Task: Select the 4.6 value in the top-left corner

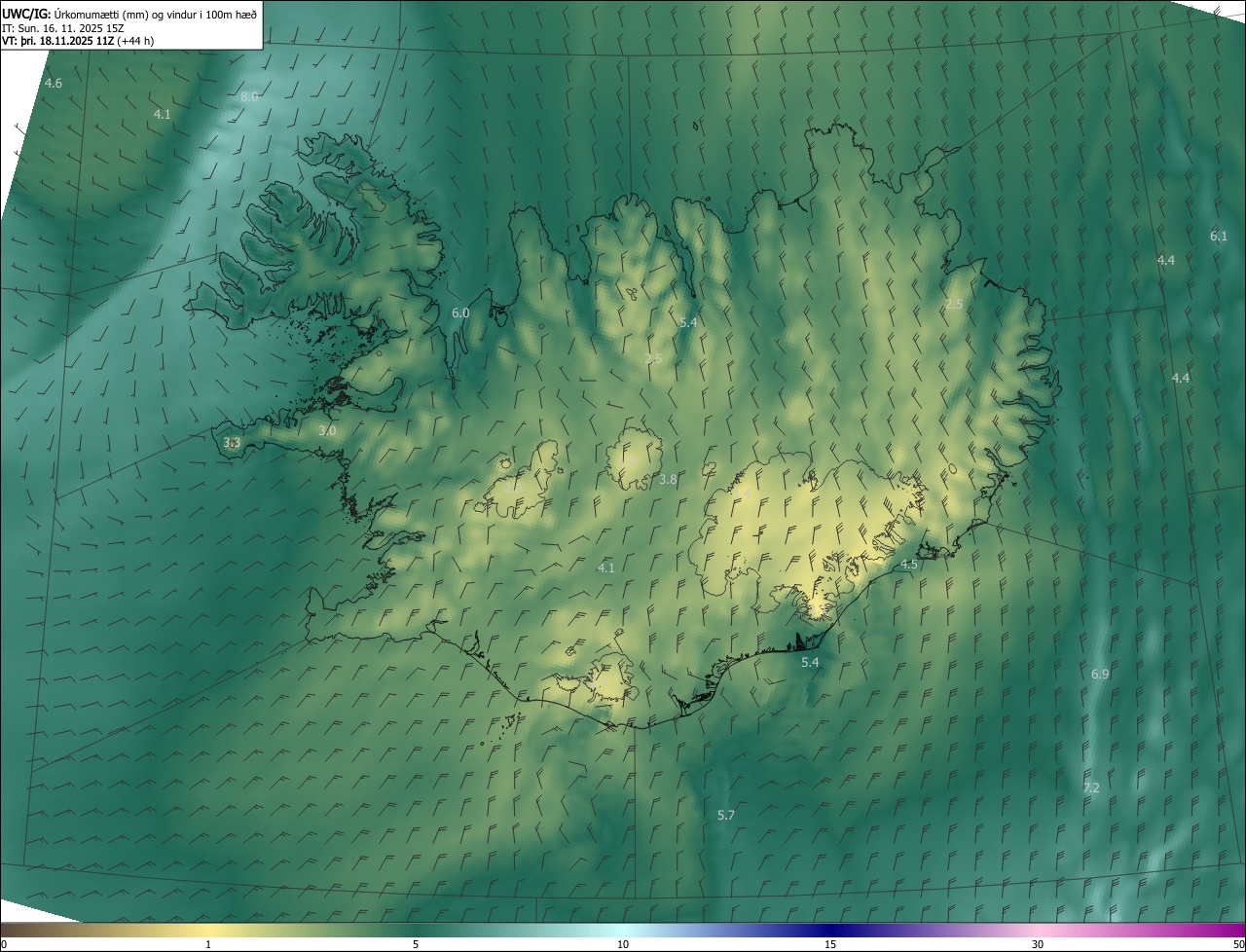Action: click(x=54, y=84)
